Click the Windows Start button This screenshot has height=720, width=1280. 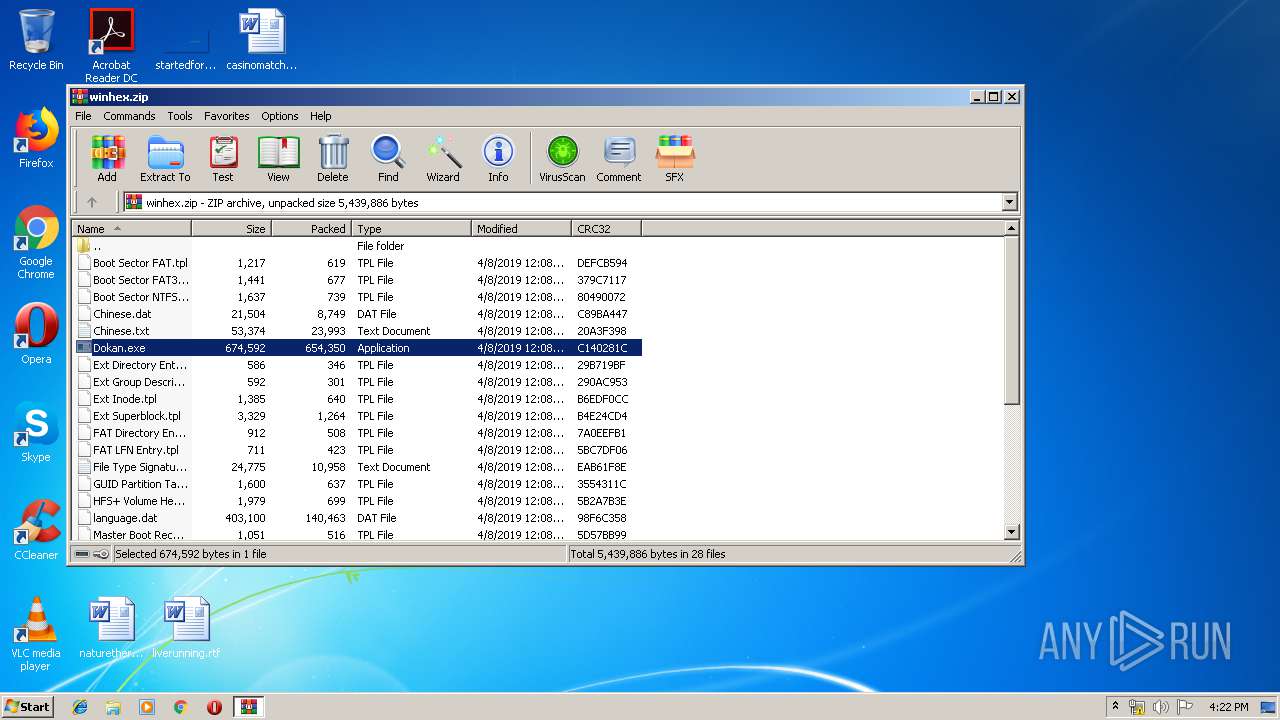pos(27,706)
